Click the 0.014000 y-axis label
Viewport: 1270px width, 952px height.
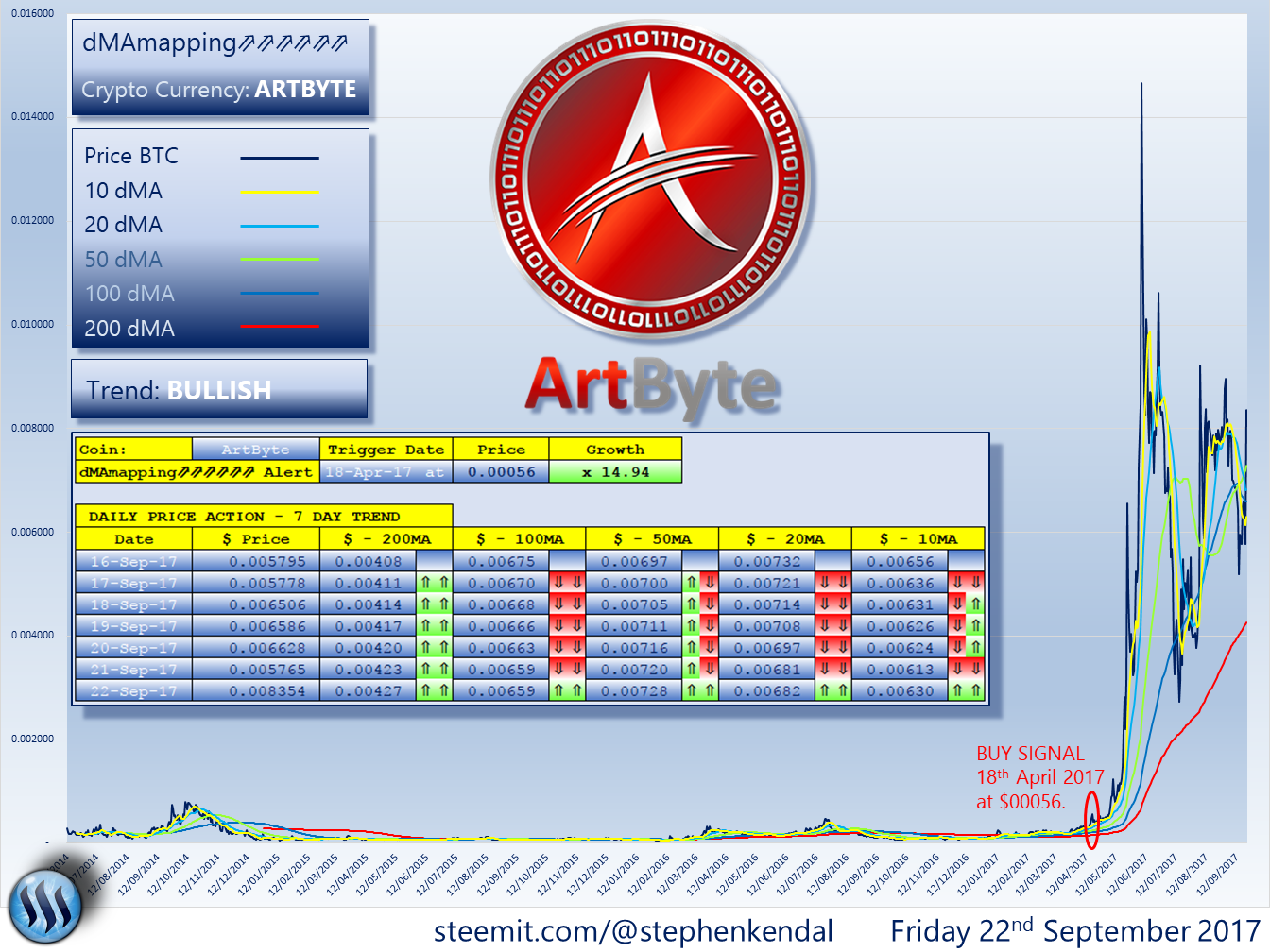33,117
